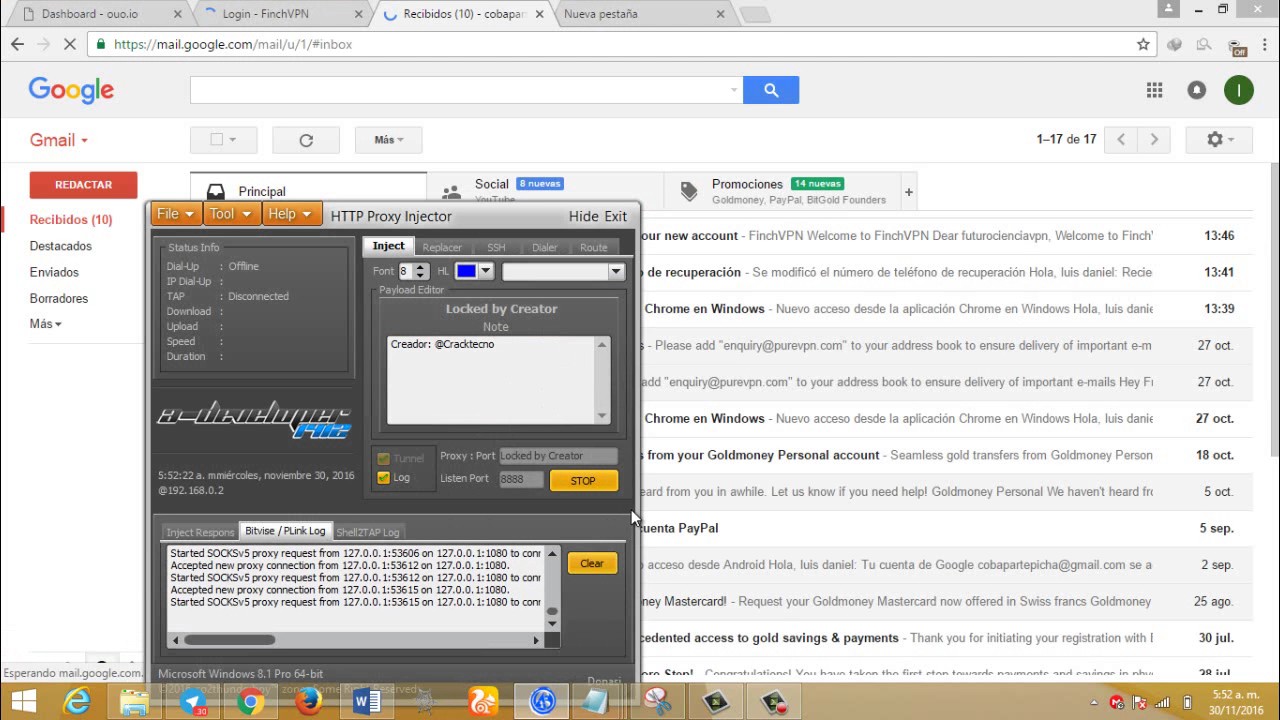Open the Borradores folder
This screenshot has width=1280, height=720.
59,298
